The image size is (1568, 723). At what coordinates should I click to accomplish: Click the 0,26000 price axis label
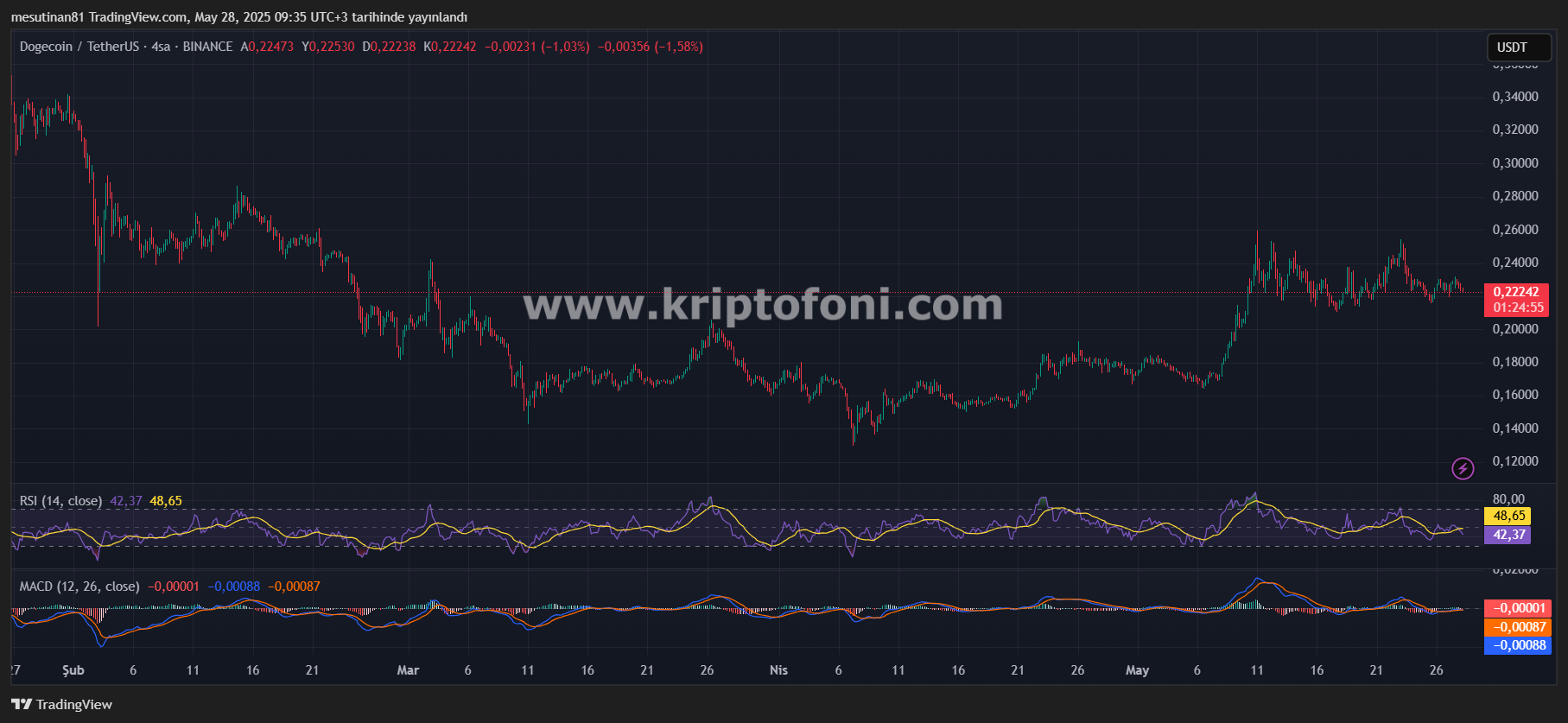pos(1515,230)
